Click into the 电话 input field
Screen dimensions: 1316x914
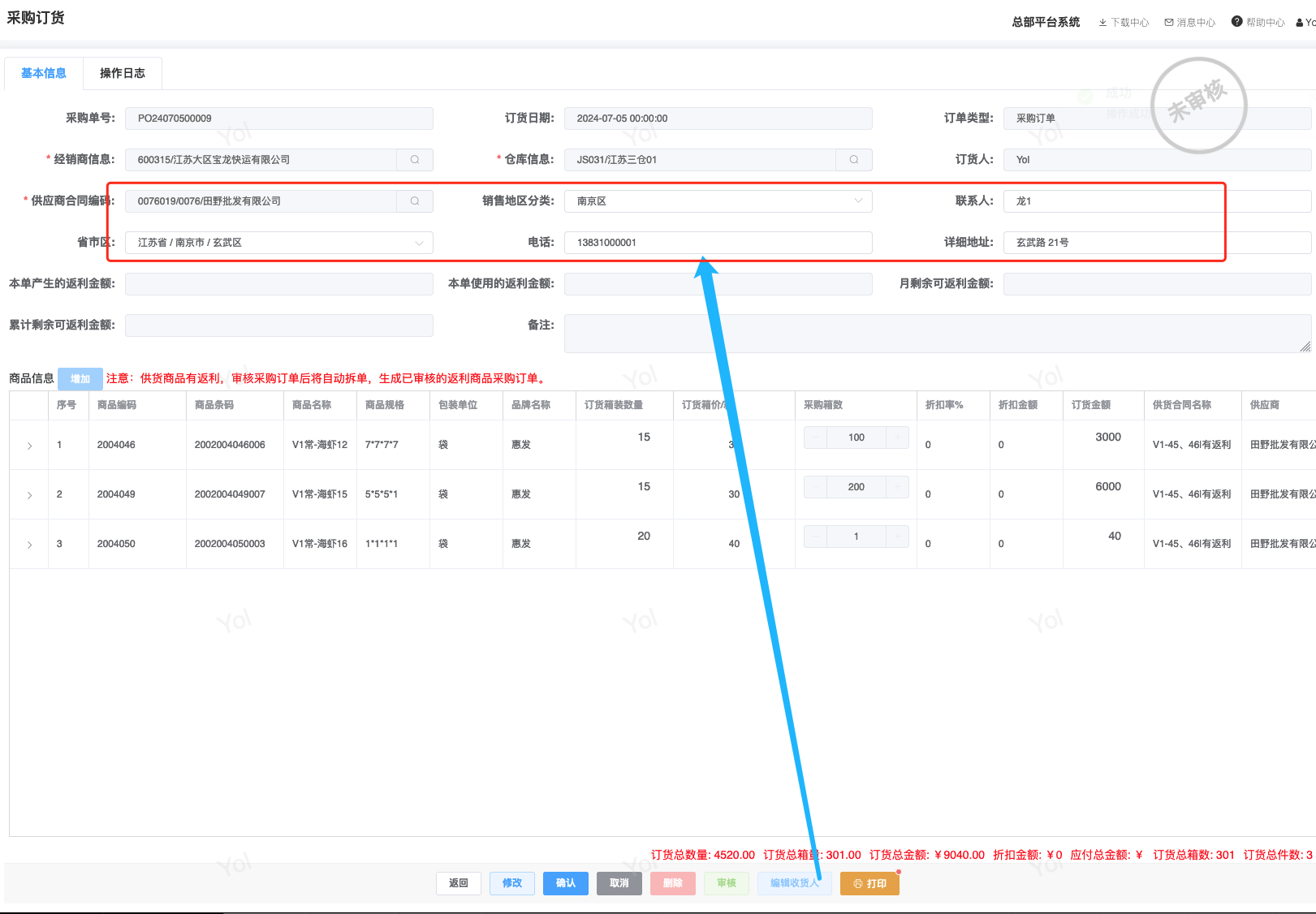(718, 243)
